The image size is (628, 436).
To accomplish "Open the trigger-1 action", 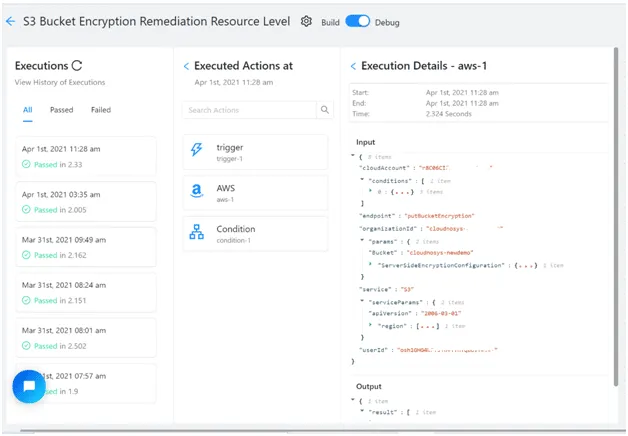I will (256, 152).
